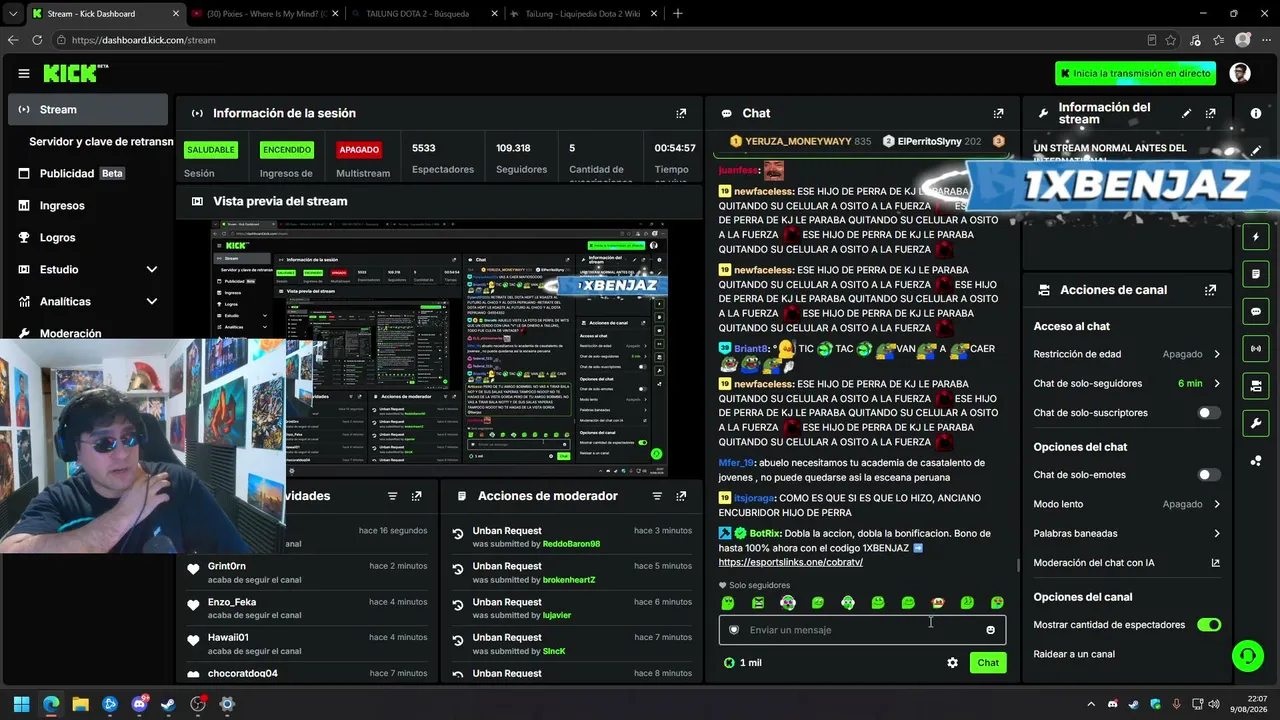Open Discord from the taskbar

click(139, 704)
